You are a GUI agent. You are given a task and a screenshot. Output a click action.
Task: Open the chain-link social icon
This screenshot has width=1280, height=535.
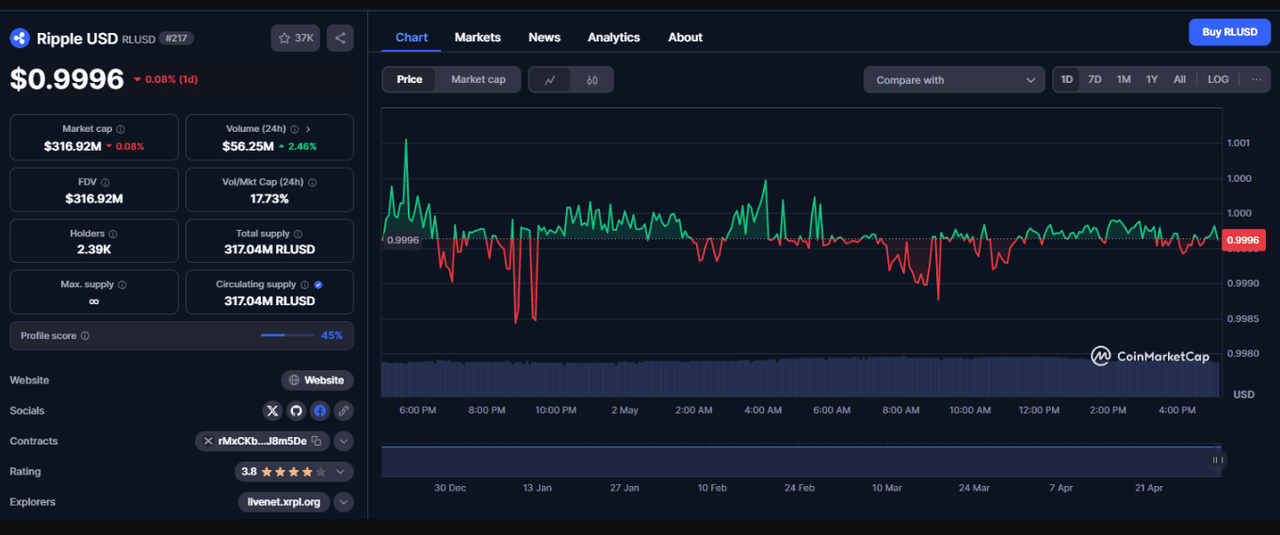tap(343, 410)
